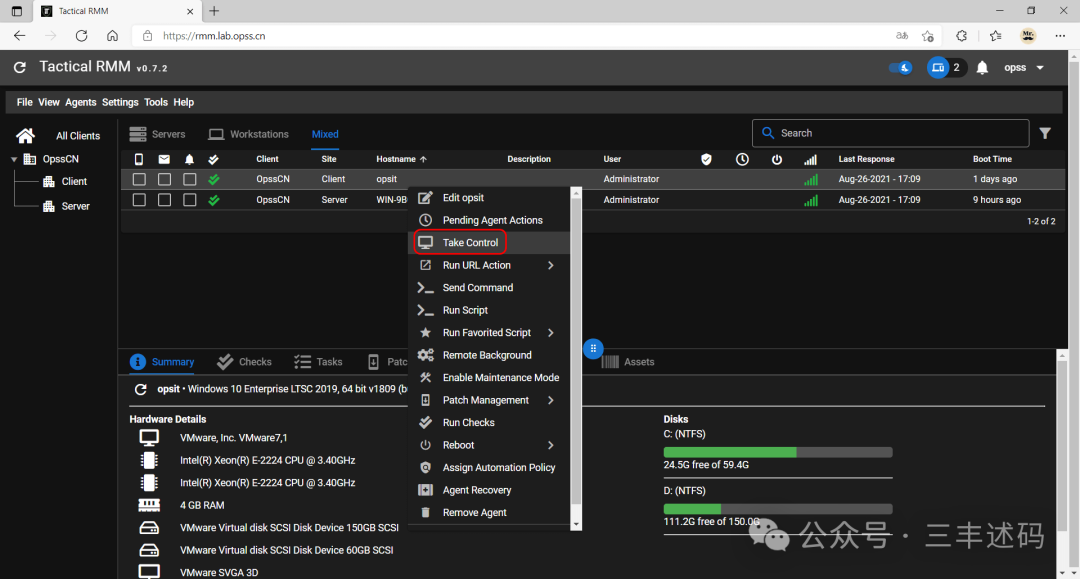
Task: Switch to the Servers tab
Action: click(x=158, y=134)
